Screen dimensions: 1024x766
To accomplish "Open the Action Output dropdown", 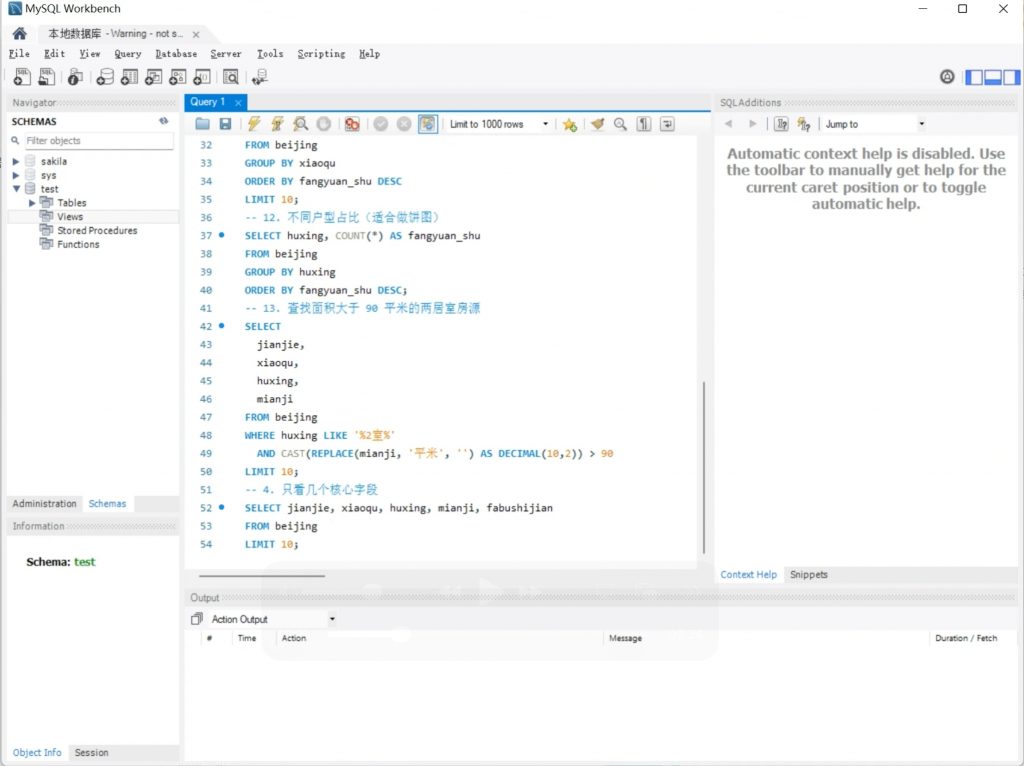I will [332, 619].
